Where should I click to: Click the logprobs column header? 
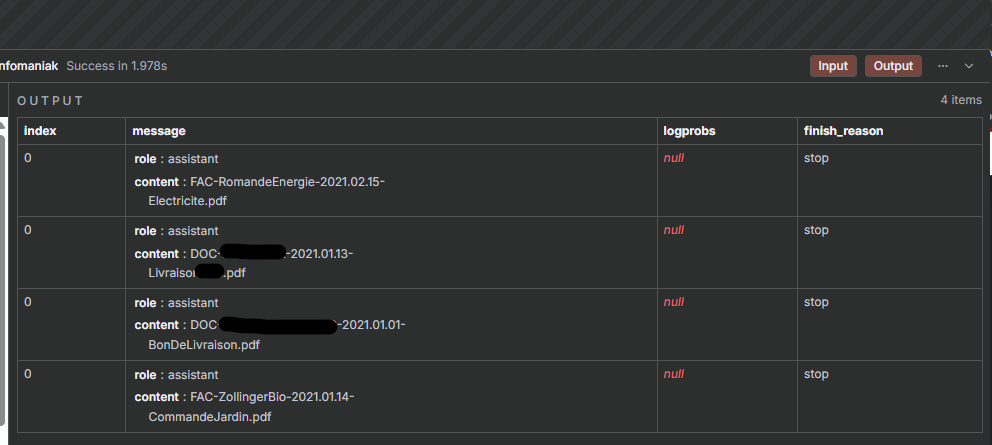[689, 131]
